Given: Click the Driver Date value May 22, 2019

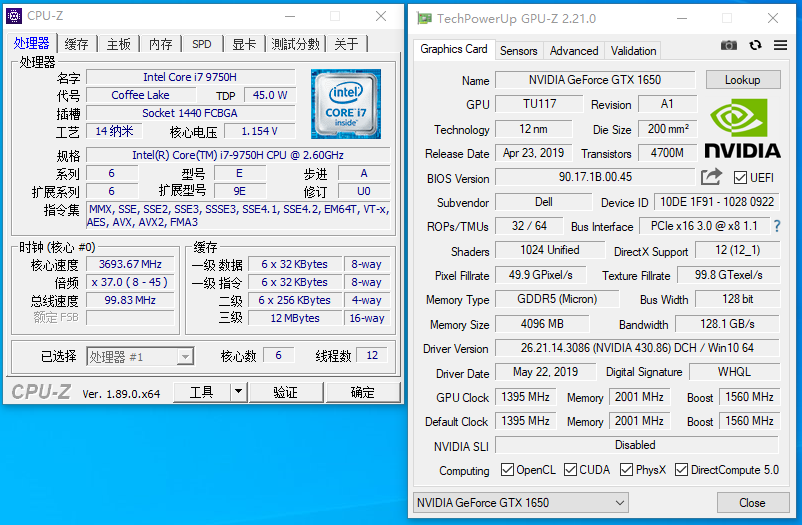Looking at the screenshot, I should pyautogui.click(x=545, y=371).
